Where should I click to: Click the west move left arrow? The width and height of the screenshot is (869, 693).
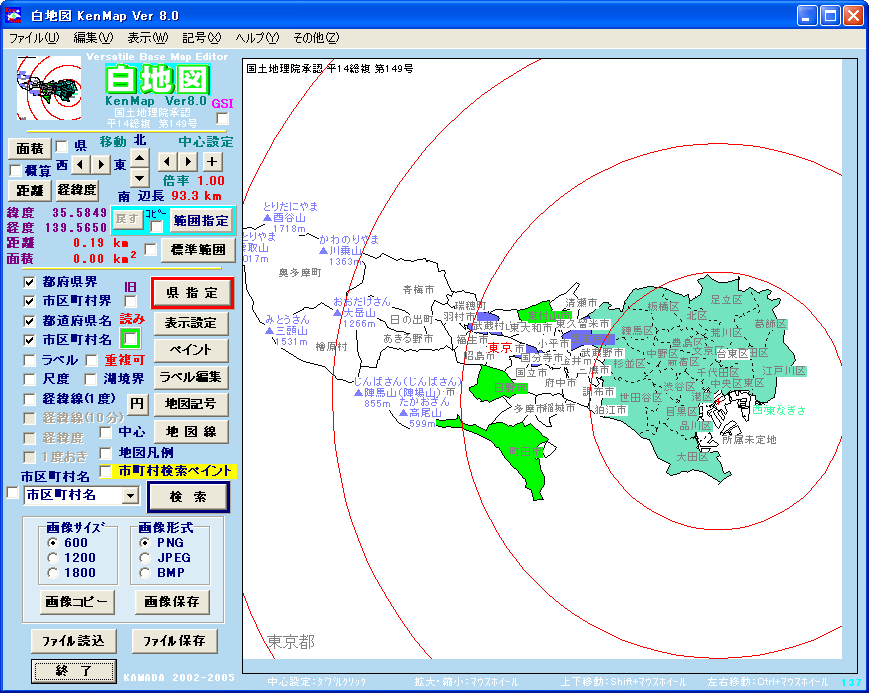click(81, 165)
